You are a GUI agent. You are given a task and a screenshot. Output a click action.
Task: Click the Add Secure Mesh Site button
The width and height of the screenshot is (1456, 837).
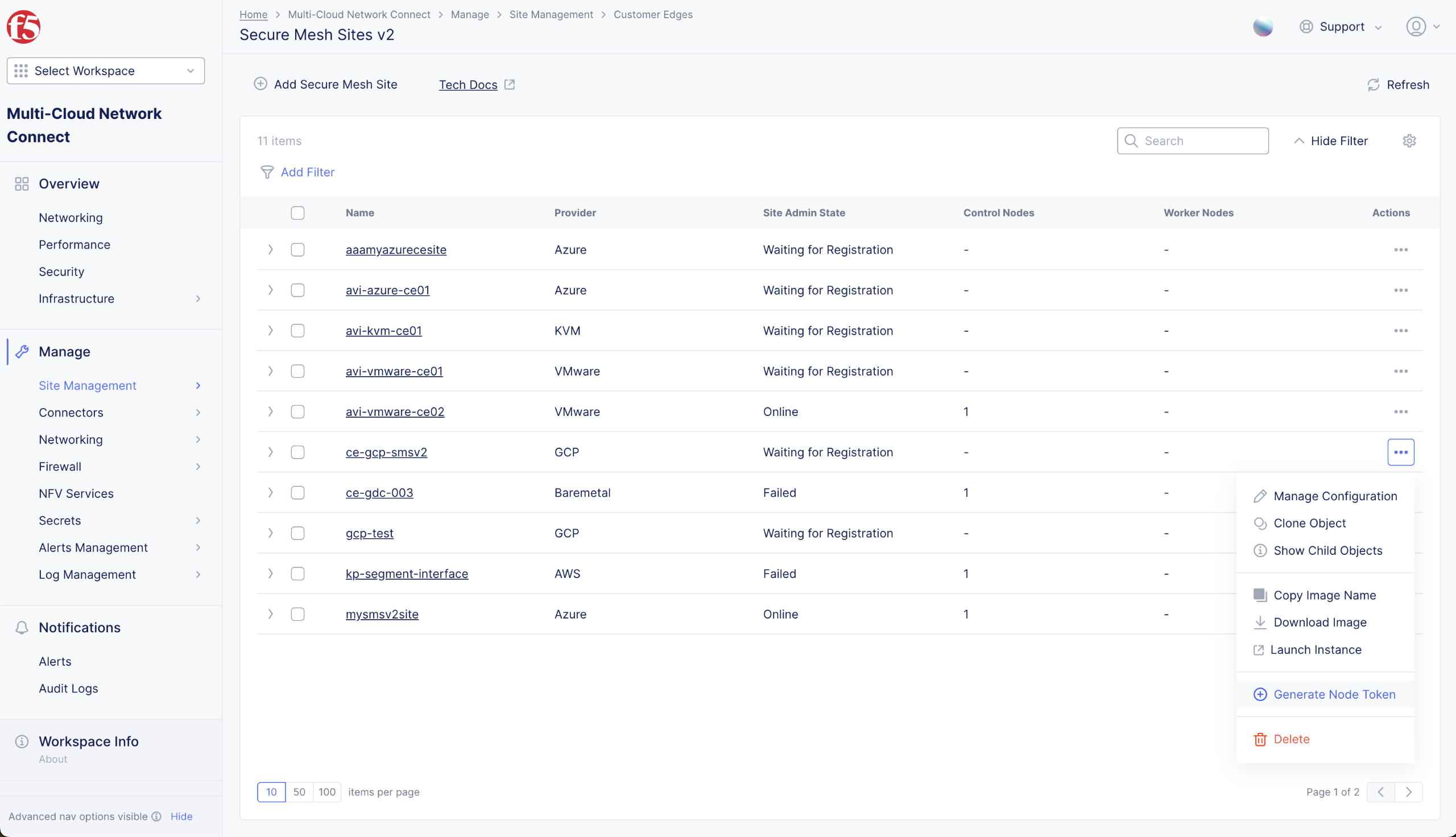pos(326,84)
